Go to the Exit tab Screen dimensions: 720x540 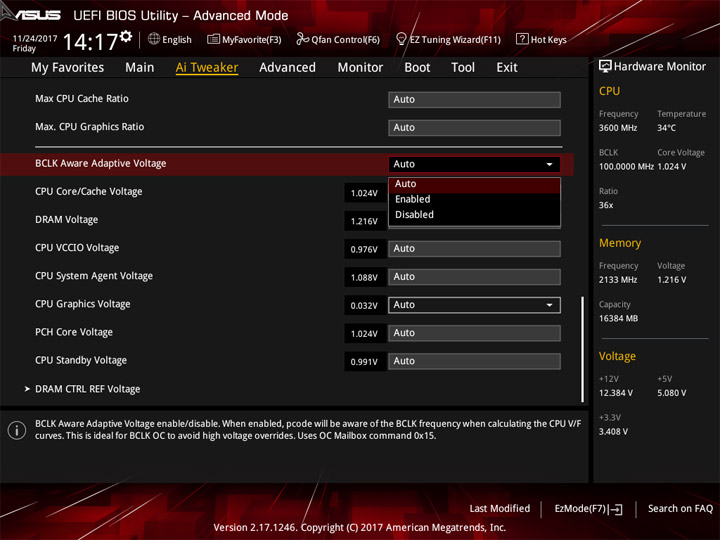pos(506,68)
